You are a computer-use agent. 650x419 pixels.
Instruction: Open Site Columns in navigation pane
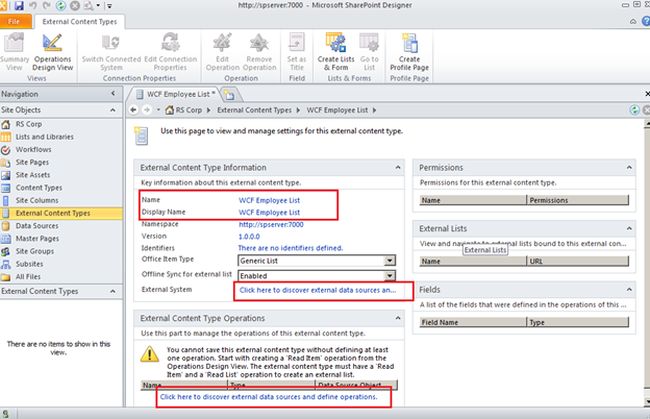tap(37, 201)
